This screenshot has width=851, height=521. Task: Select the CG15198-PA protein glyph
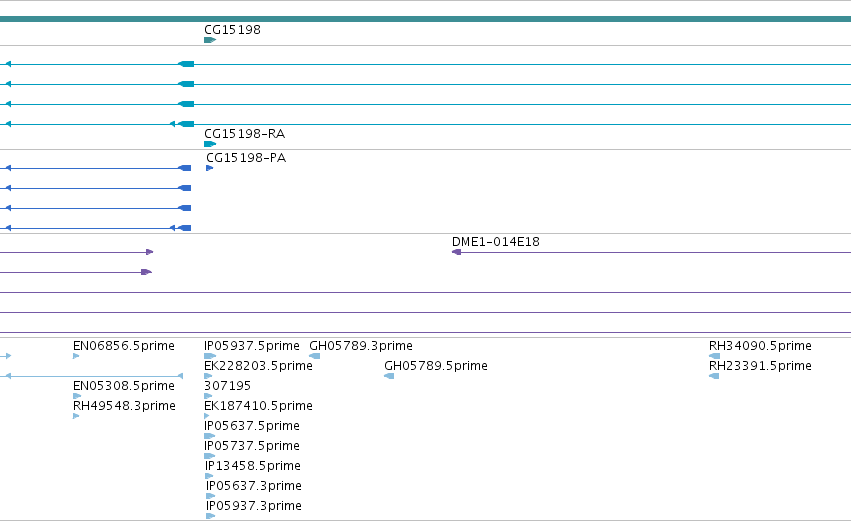pyautogui.click(x=209, y=168)
